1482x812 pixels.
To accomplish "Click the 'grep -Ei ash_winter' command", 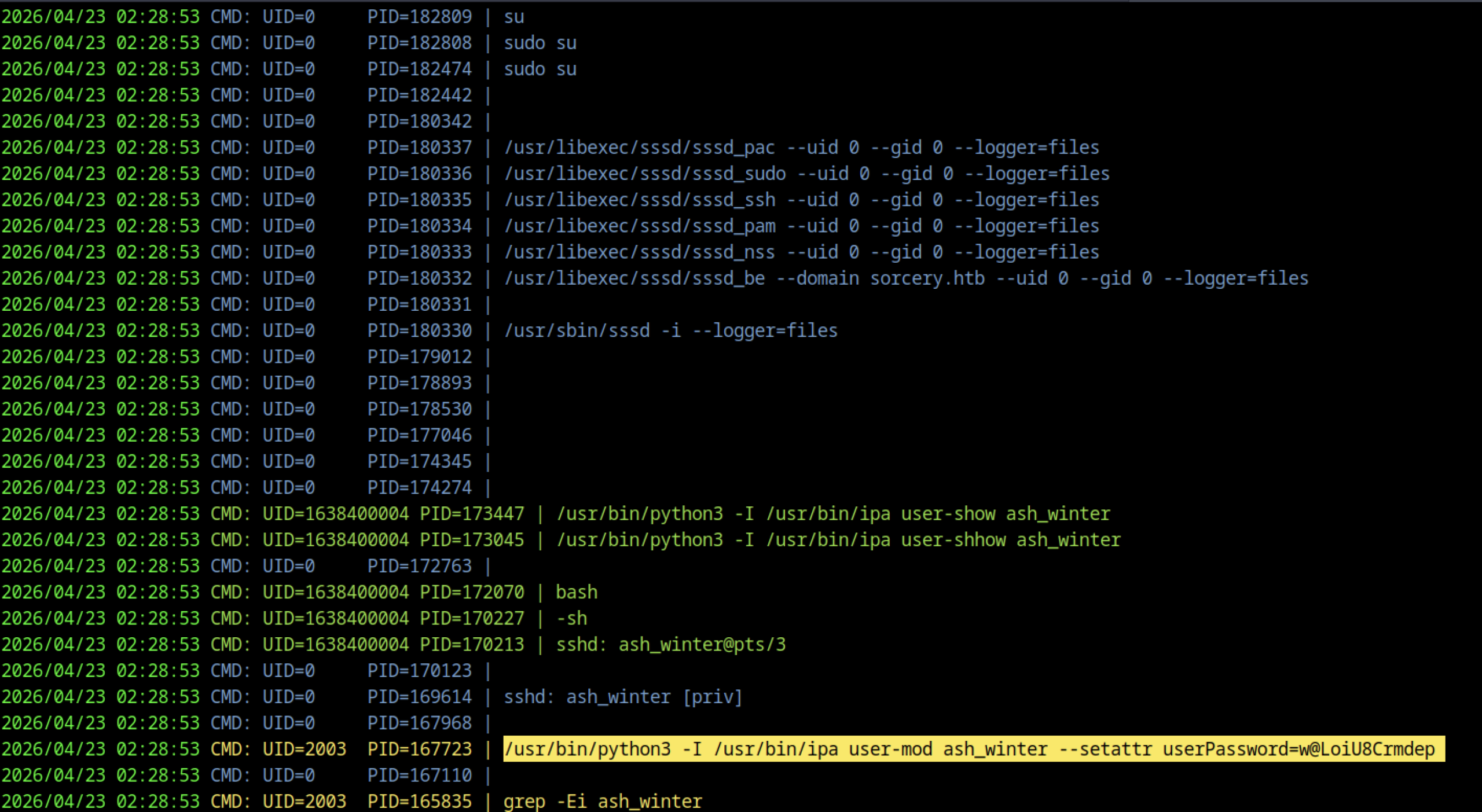I will pyautogui.click(x=602, y=801).
